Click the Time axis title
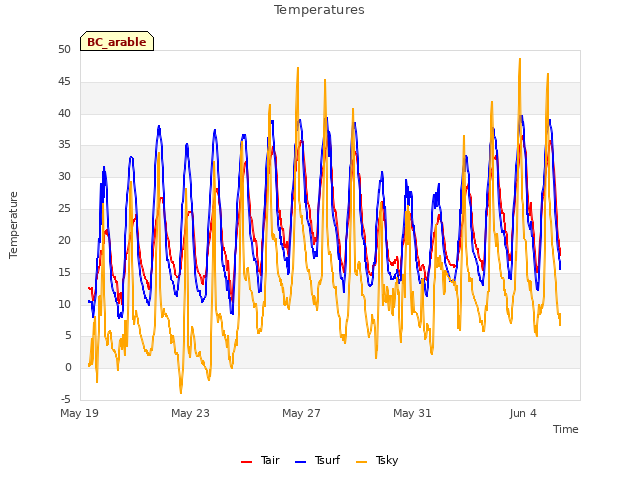This screenshot has width=640, height=480. tap(565, 429)
